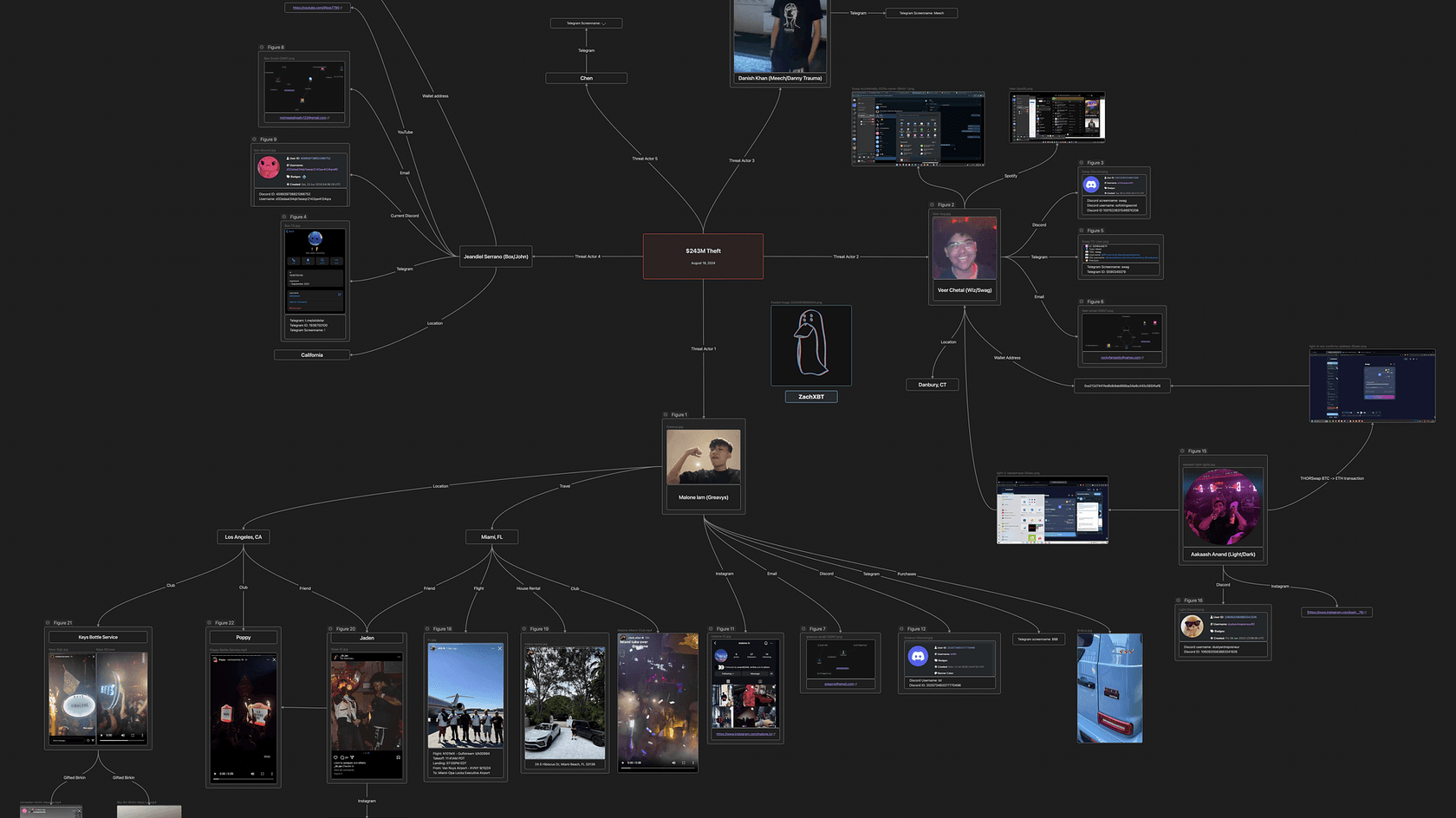
Task: Select the Figure 2 group label
Action: point(946,205)
